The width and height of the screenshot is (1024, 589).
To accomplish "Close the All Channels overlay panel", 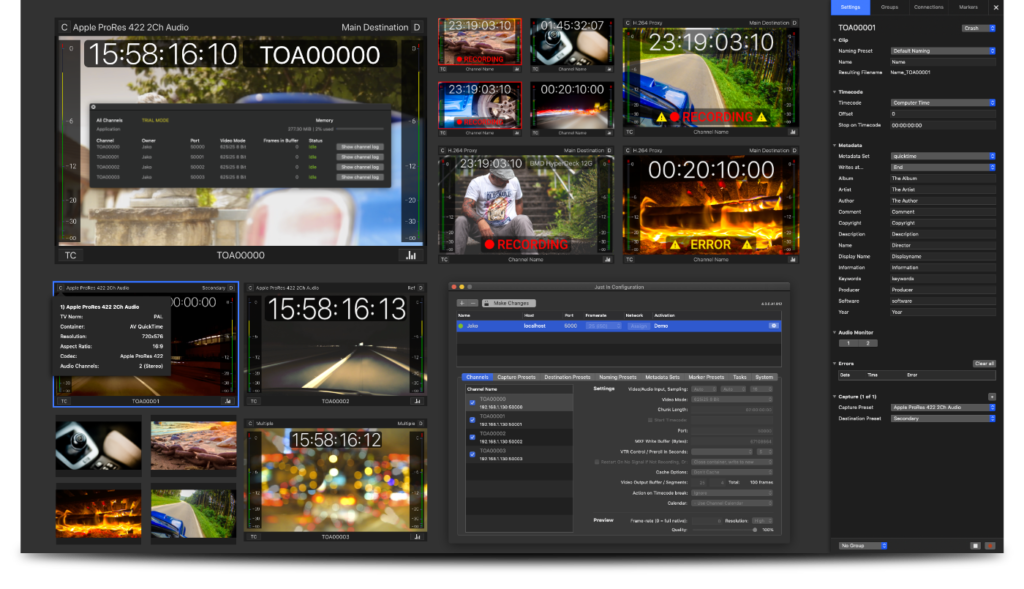I will point(93,107).
